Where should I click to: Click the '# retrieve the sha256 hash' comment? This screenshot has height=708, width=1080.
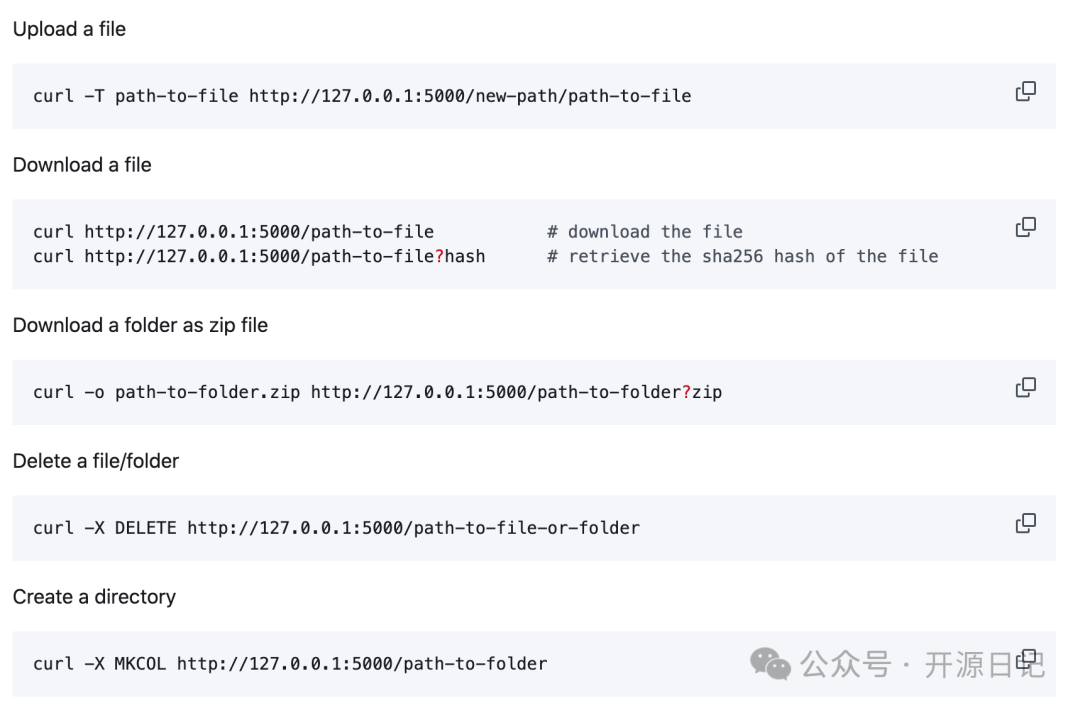pyautogui.click(x=743, y=256)
